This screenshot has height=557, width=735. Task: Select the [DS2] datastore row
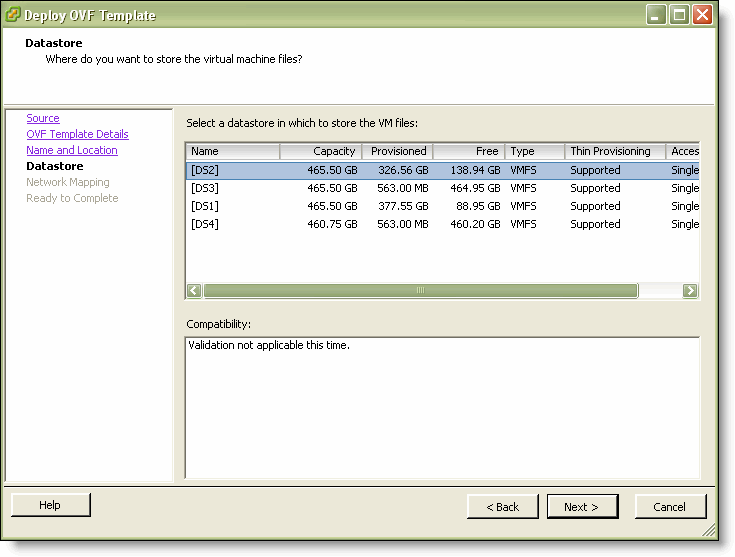[442, 170]
